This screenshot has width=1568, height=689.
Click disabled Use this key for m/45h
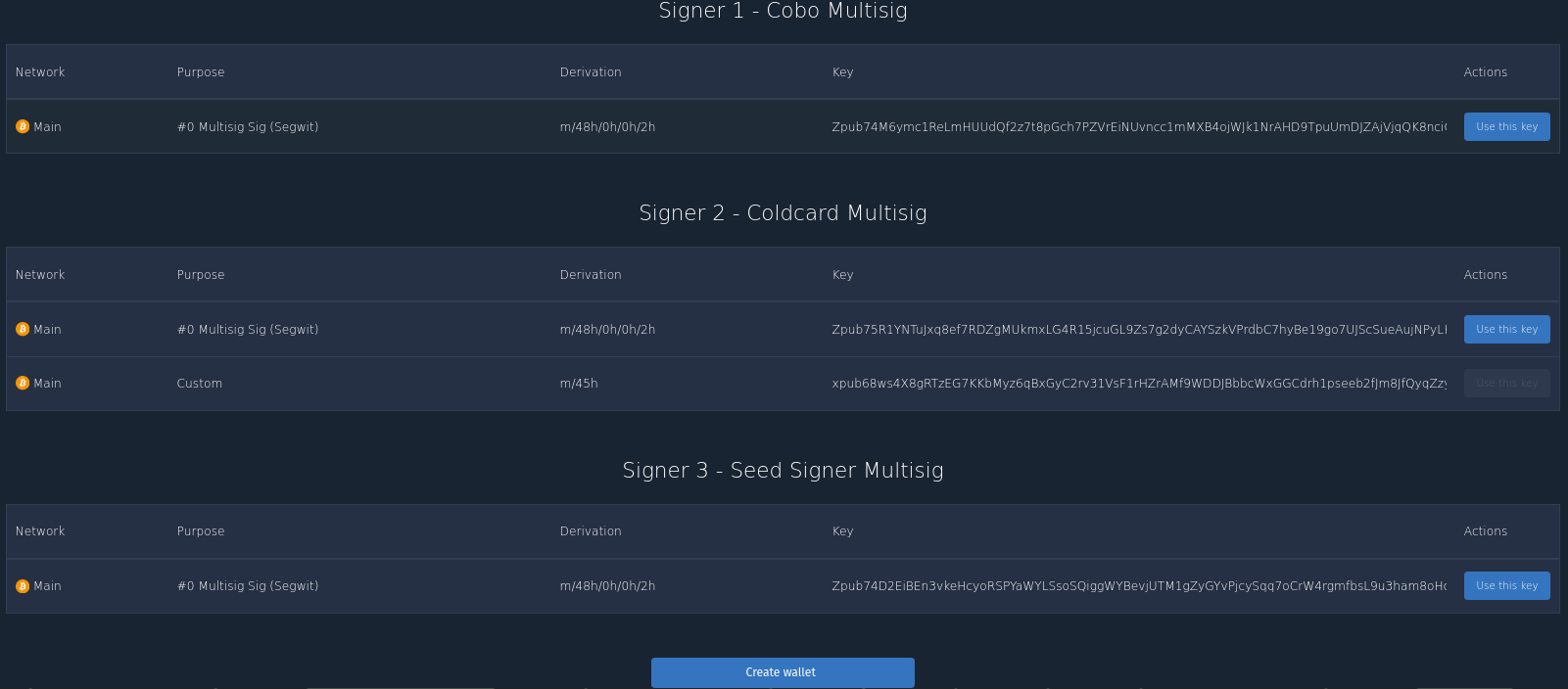(1506, 383)
